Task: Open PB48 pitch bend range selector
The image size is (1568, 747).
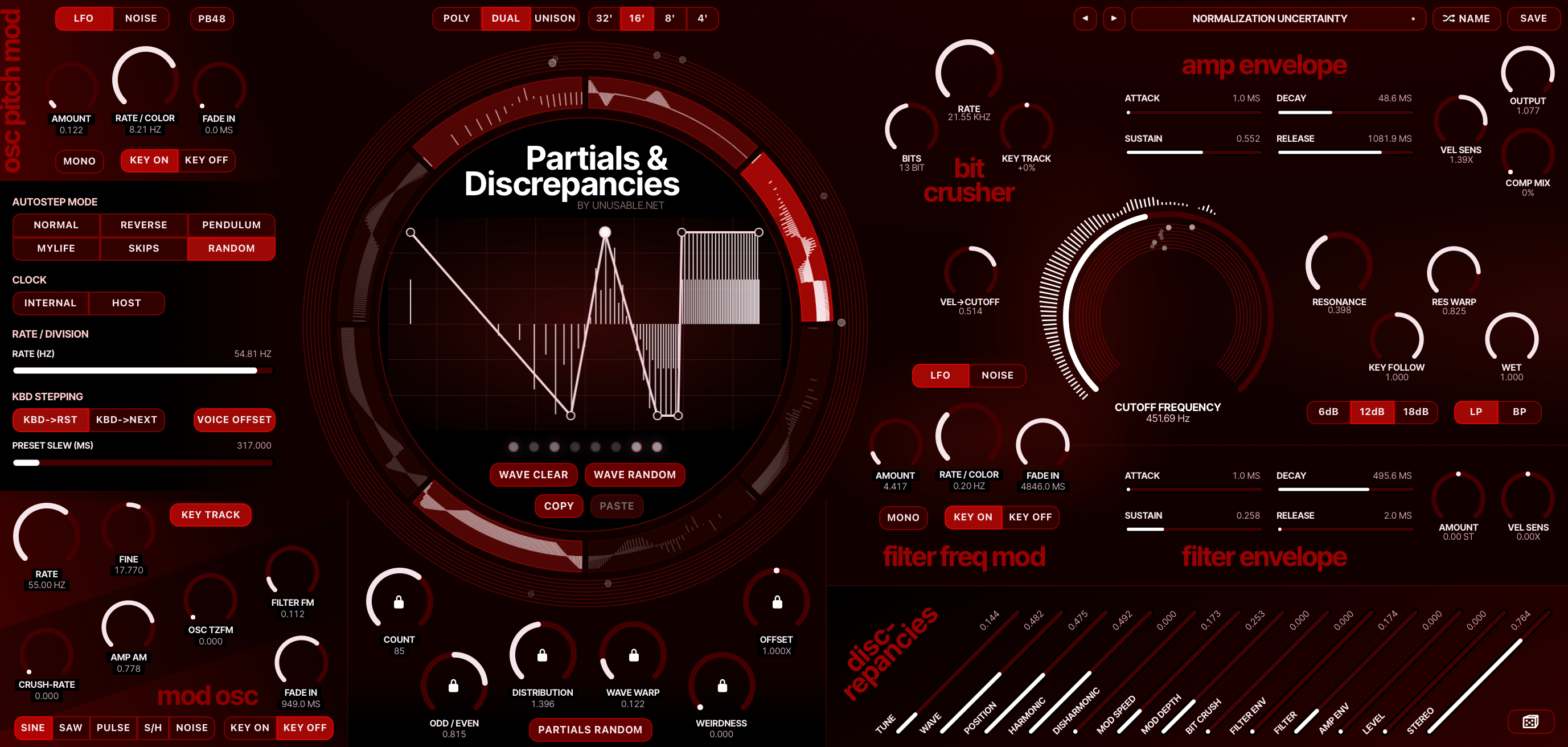Action: pos(211,18)
